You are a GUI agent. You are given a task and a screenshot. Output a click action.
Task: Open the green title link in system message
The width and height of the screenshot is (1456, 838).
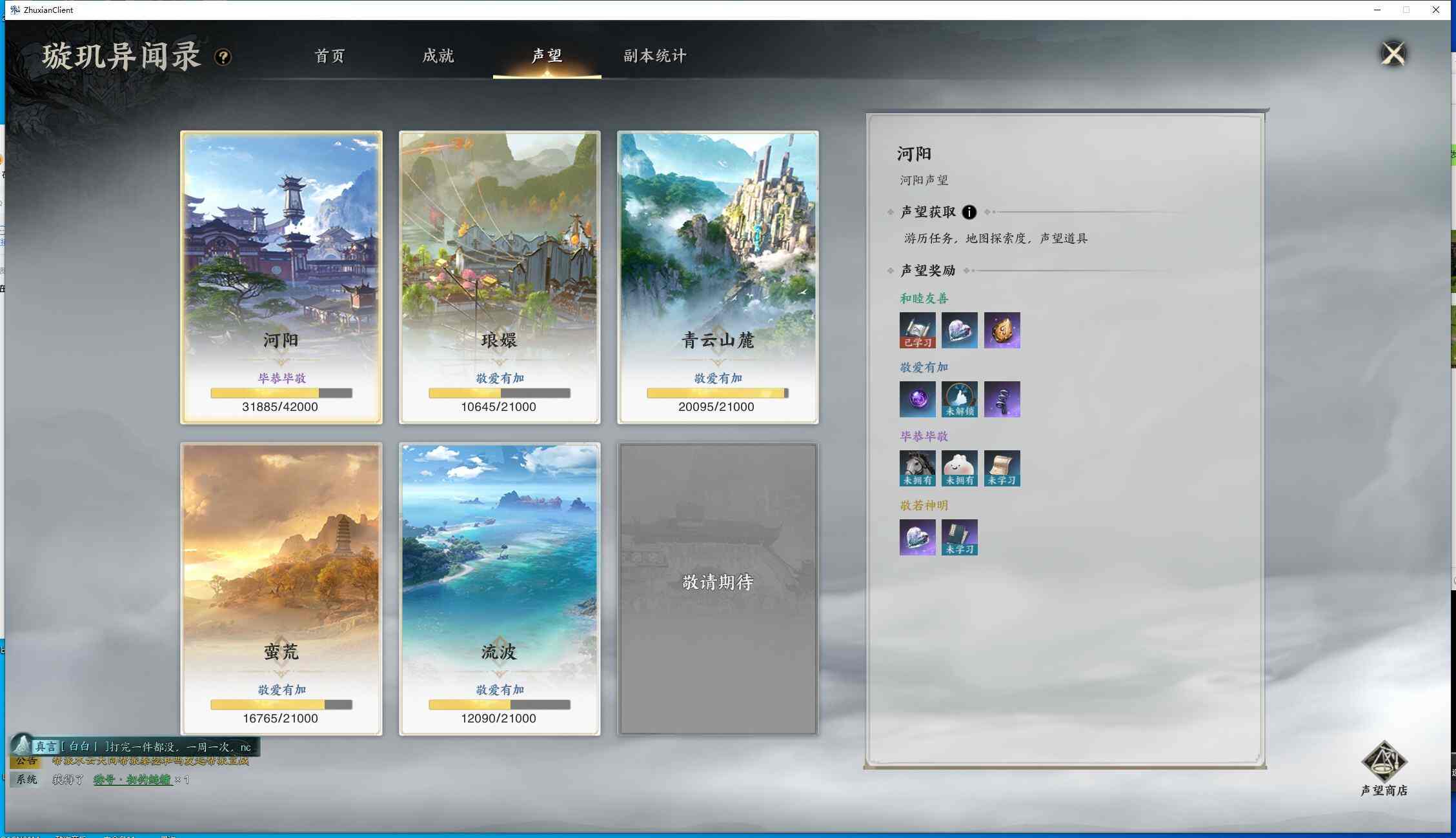click(x=133, y=779)
